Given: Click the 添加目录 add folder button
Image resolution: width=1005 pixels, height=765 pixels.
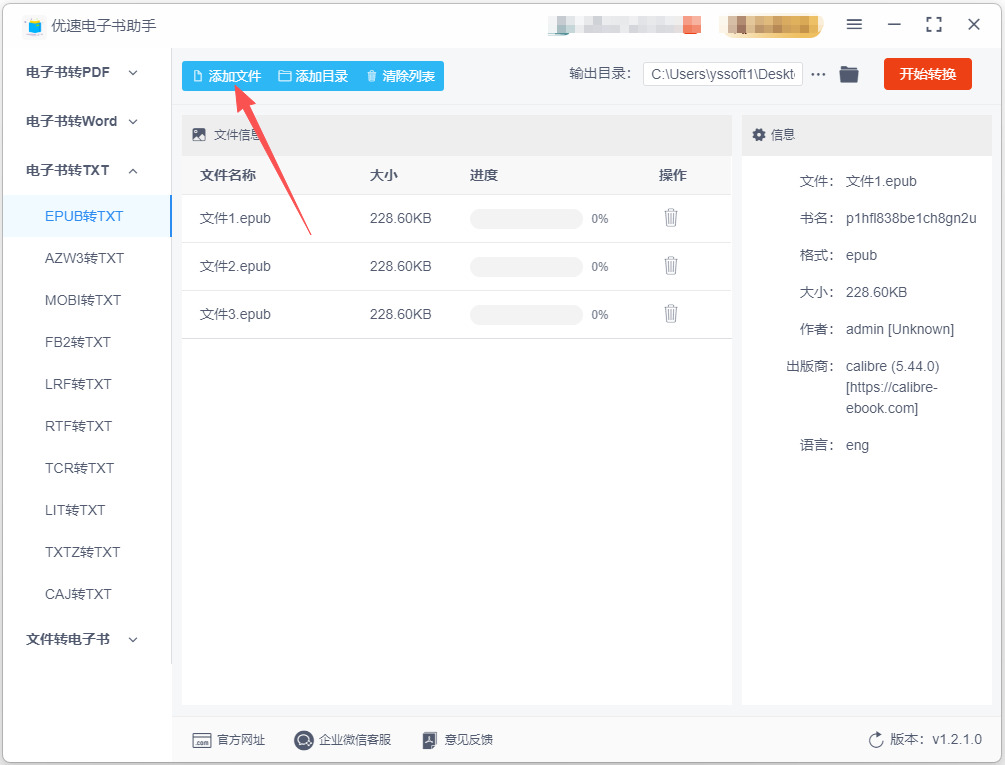Looking at the screenshot, I should click(x=313, y=76).
